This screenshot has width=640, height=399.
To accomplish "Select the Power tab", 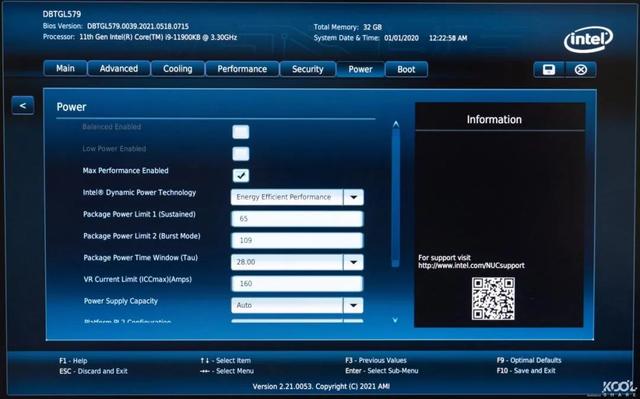I will click(360, 69).
